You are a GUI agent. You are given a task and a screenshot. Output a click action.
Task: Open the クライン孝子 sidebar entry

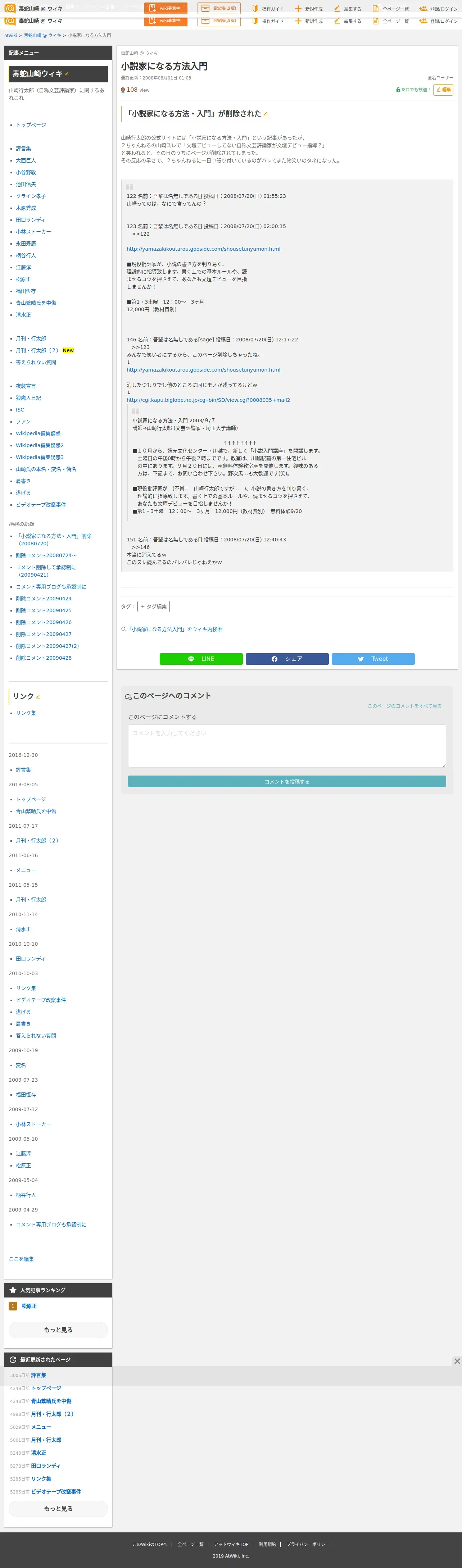tap(31, 196)
